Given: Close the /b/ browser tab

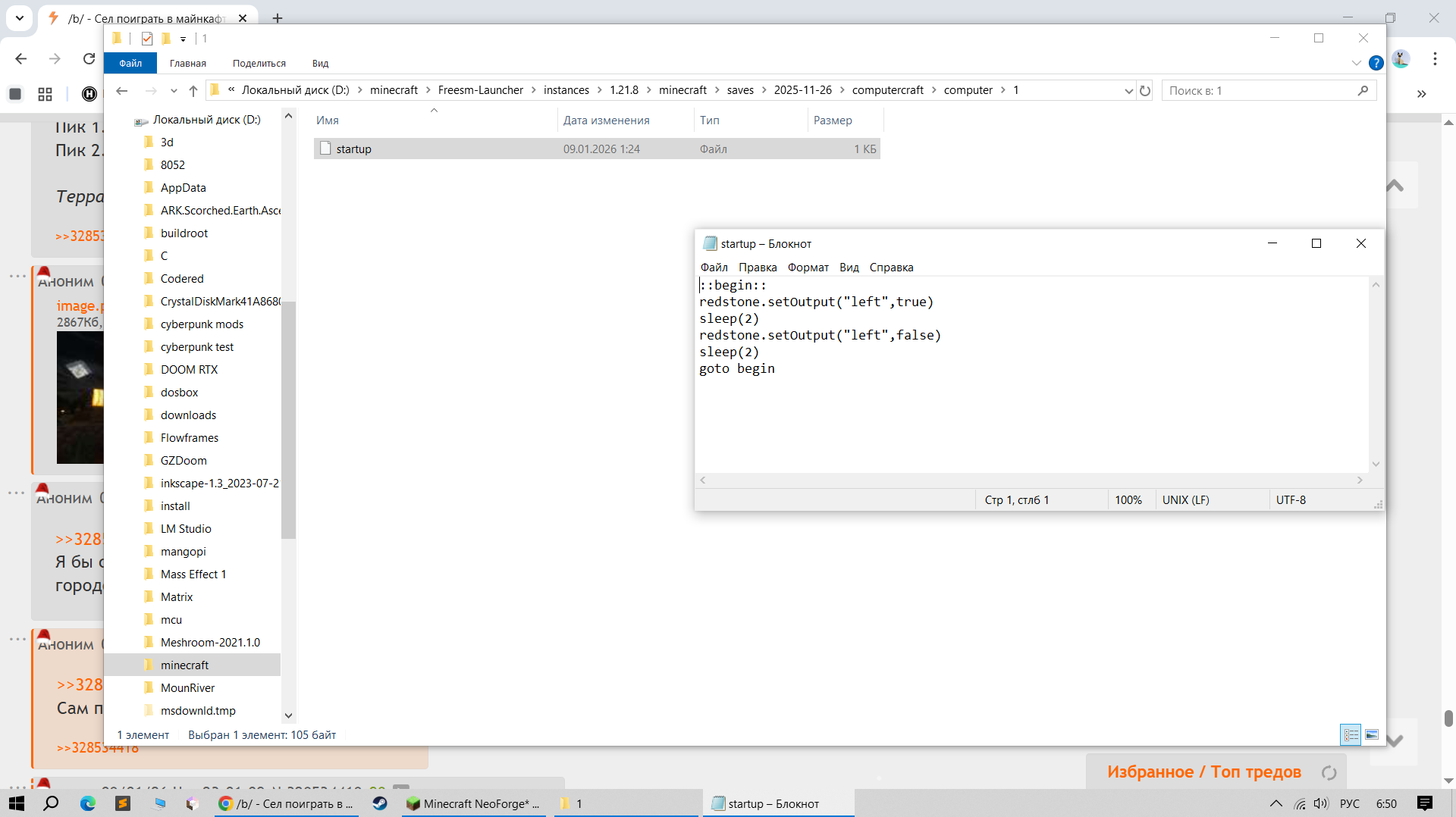Looking at the screenshot, I should point(243,18).
